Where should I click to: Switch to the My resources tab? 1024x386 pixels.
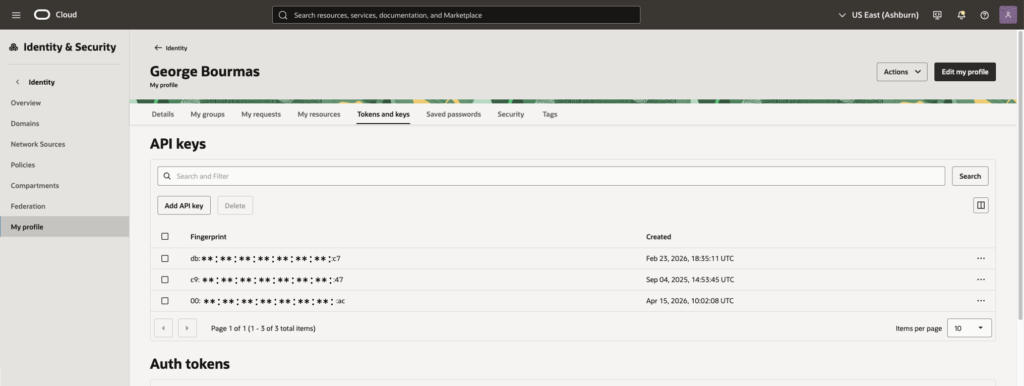click(x=319, y=114)
